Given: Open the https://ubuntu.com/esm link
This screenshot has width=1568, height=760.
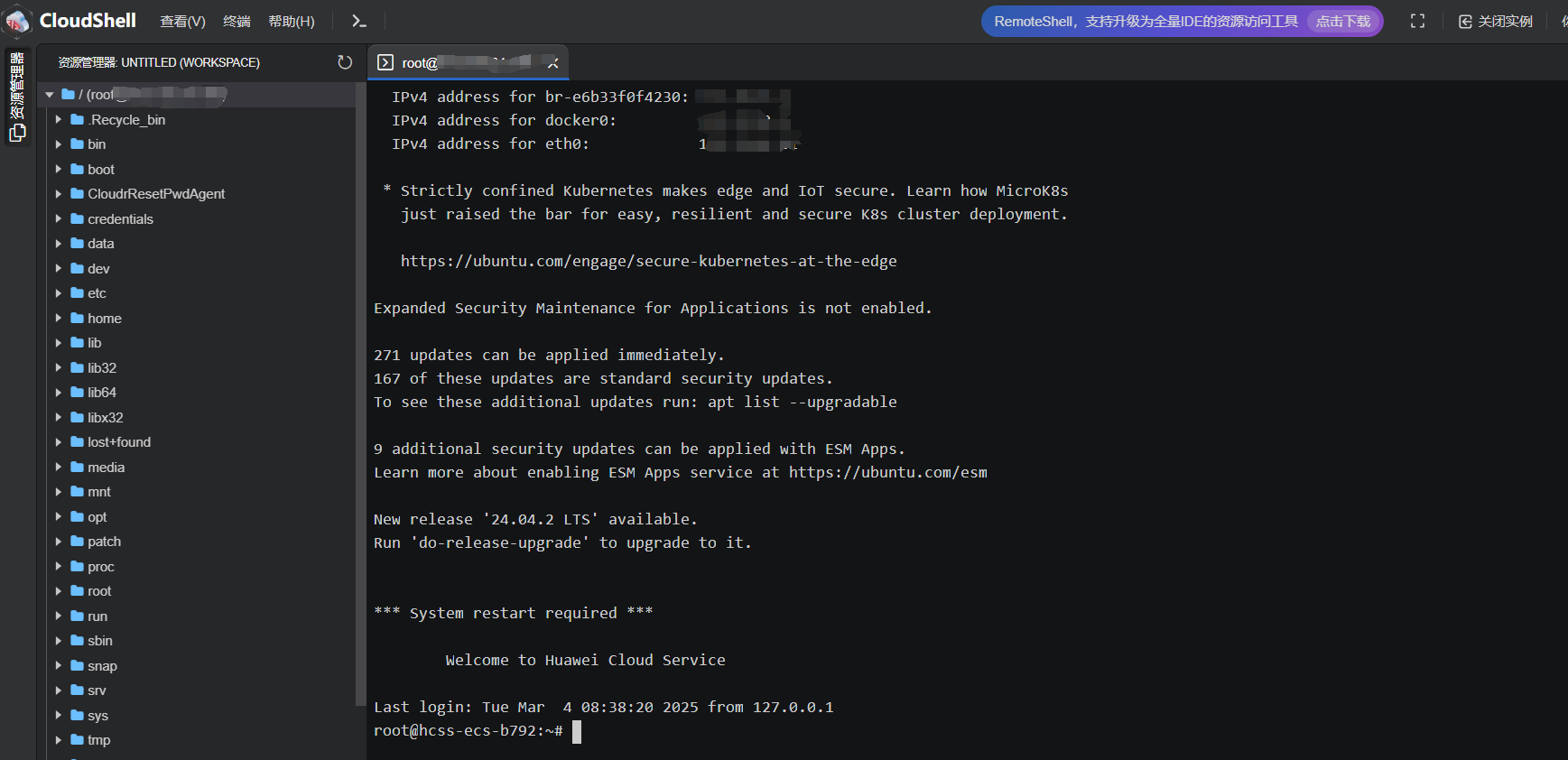Looking at the screenshot, I should 888,472.
